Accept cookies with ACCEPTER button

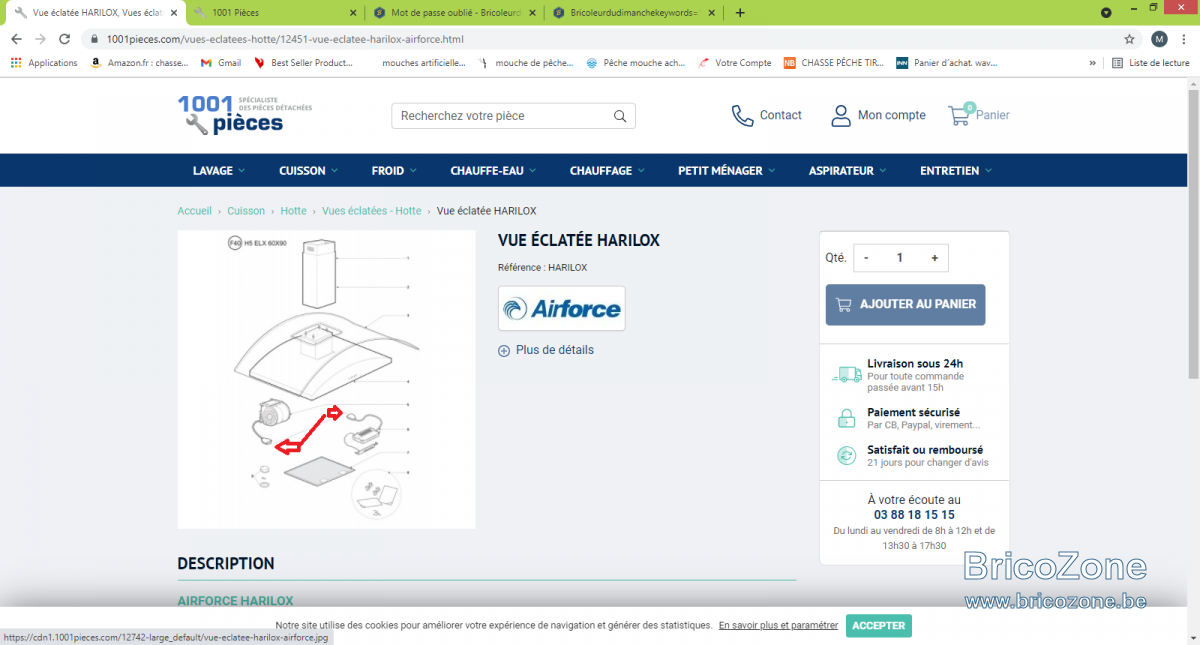click(878, 626)
